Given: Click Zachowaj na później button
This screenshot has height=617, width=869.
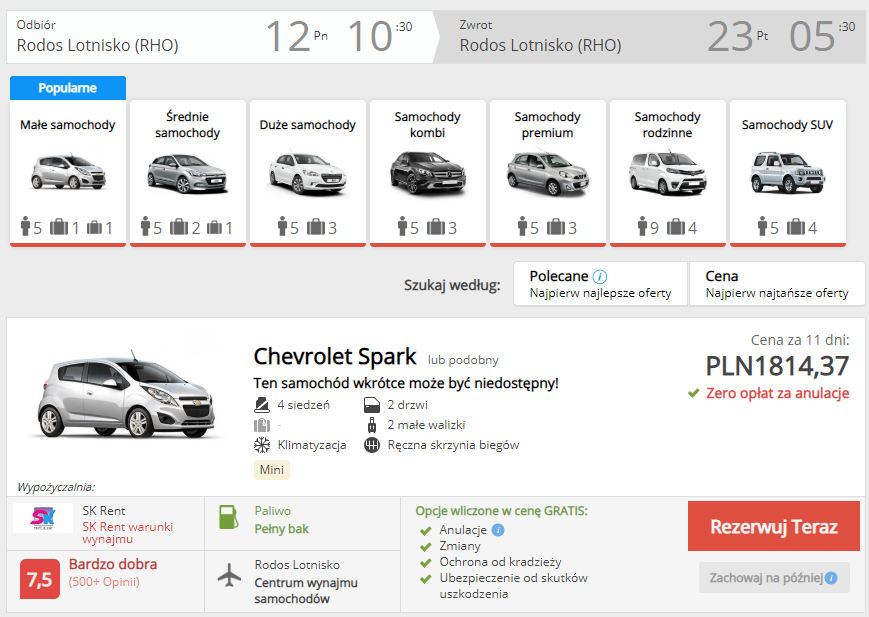Looking at the screenshot, I should 774,578.
